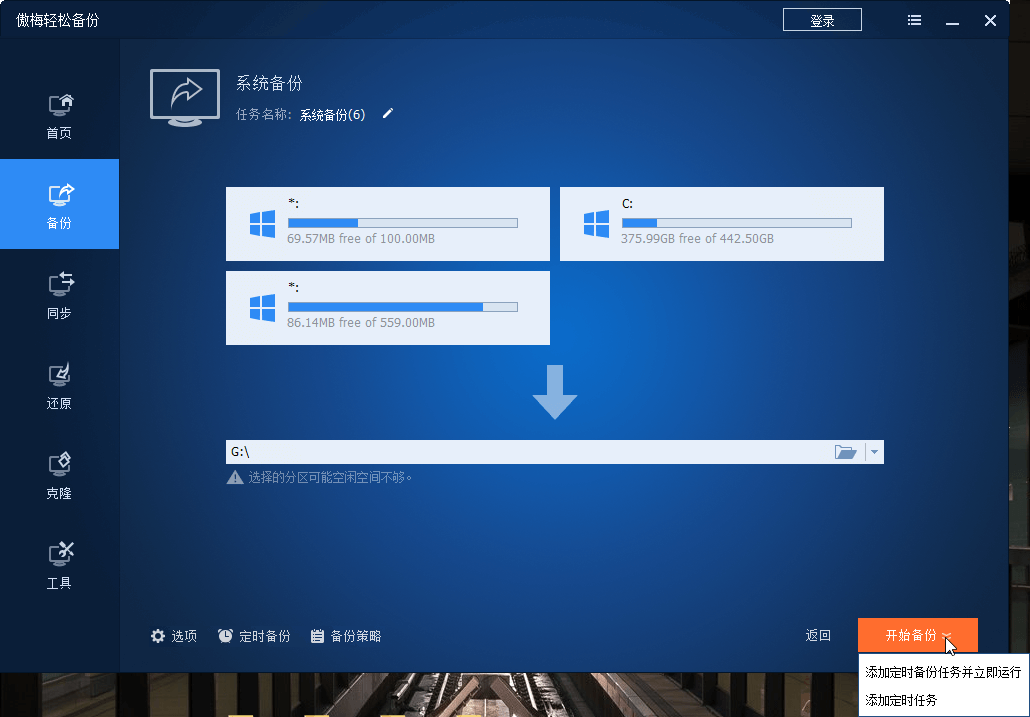The height and width of the screenshot is (717, 1030).
Task: Click the C: partition usage bar
Action: tap(736, 222)
